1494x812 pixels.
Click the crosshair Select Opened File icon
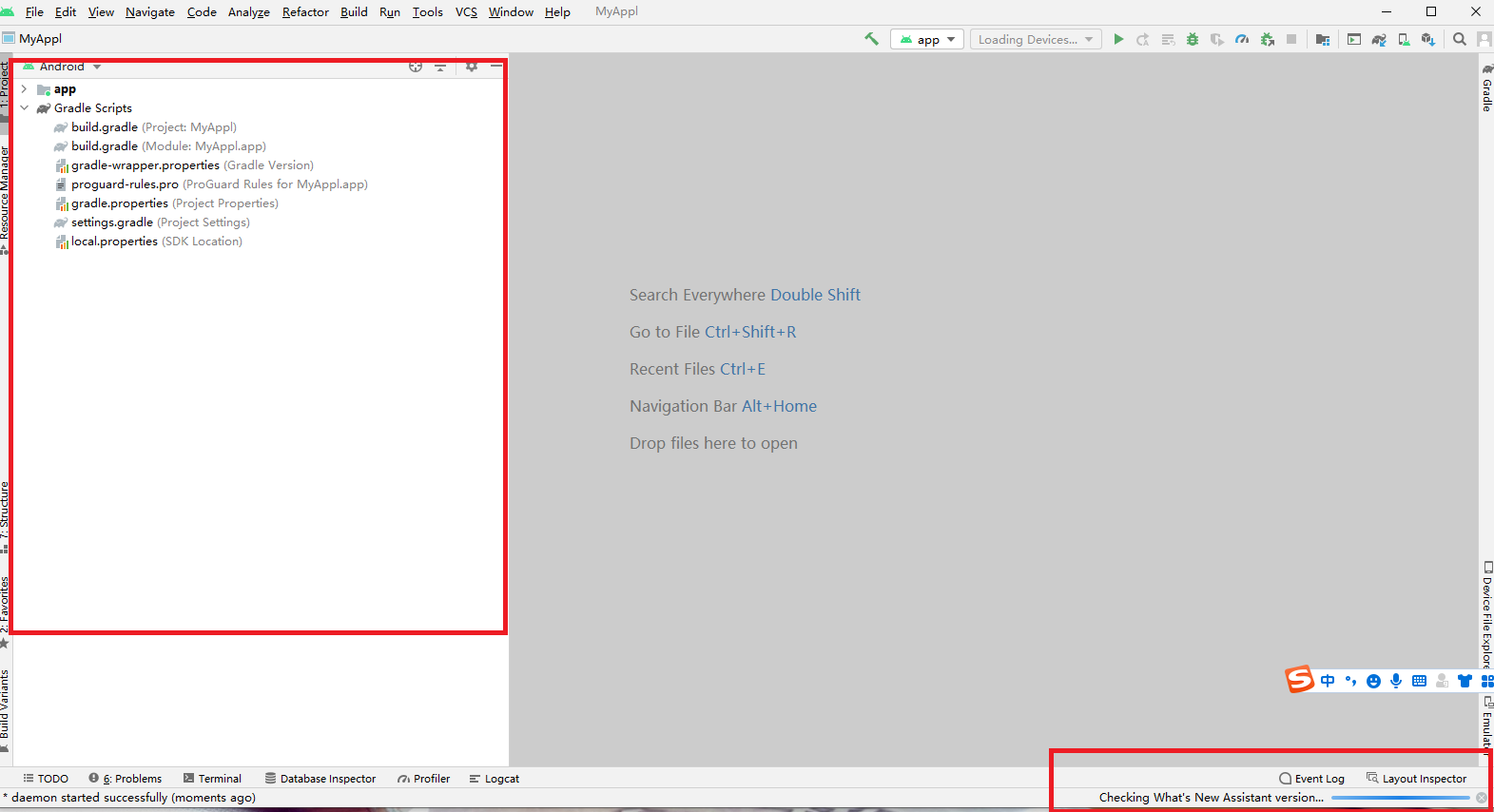(x=416, y=67)
